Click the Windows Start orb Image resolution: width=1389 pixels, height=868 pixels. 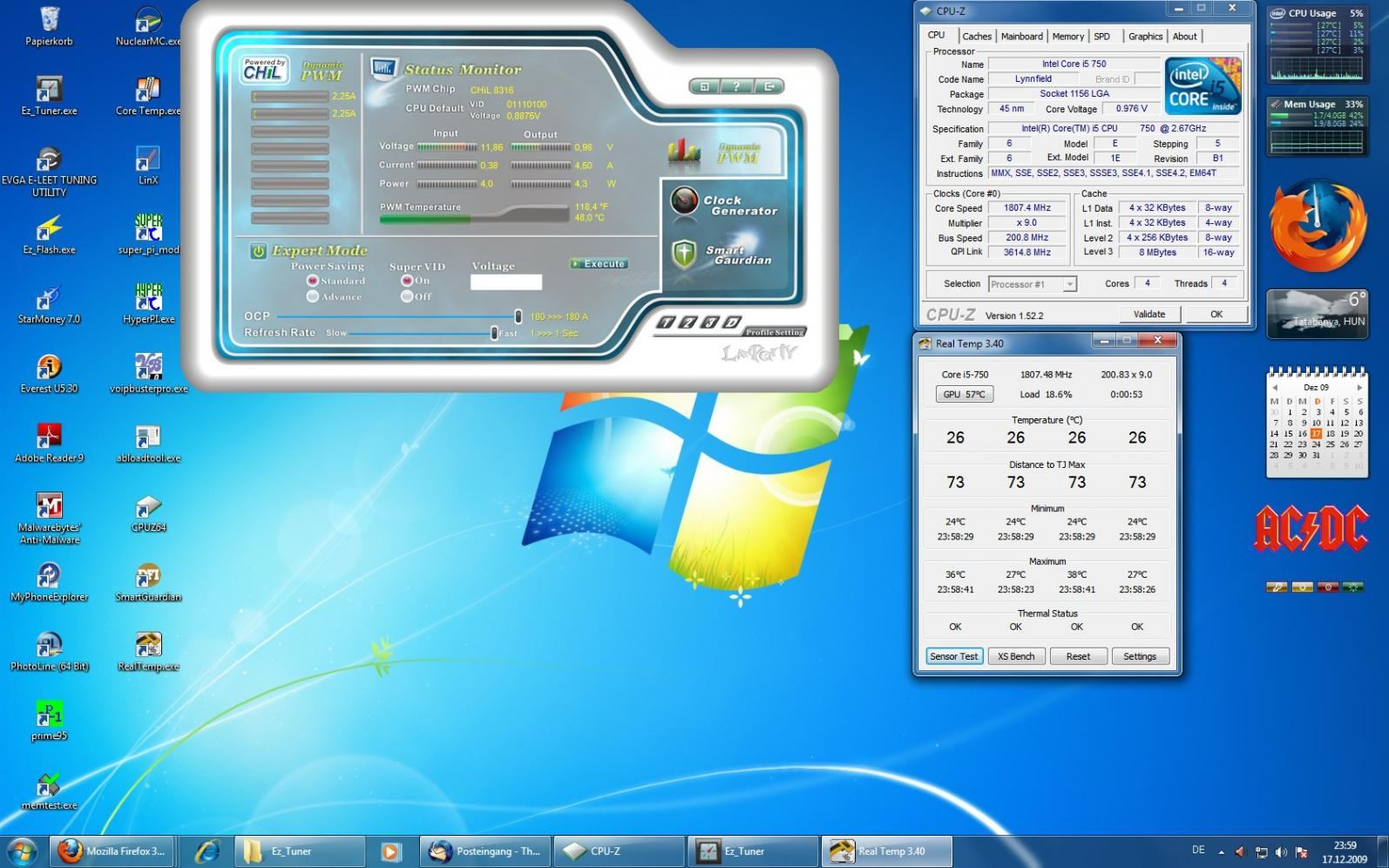tap(22, 851)
